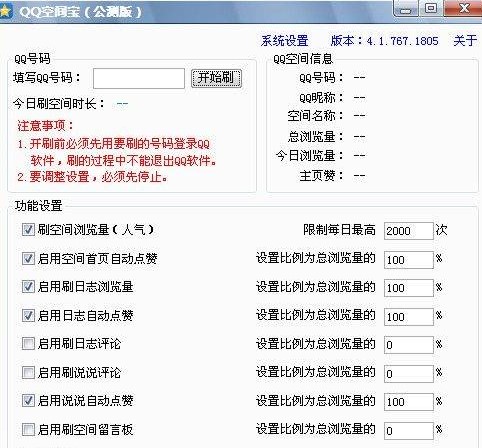Image resolution: width=482 pixels, height=448 pixels.
Task: Click the 限制每日最高 label
Action: tap(339, 230)
